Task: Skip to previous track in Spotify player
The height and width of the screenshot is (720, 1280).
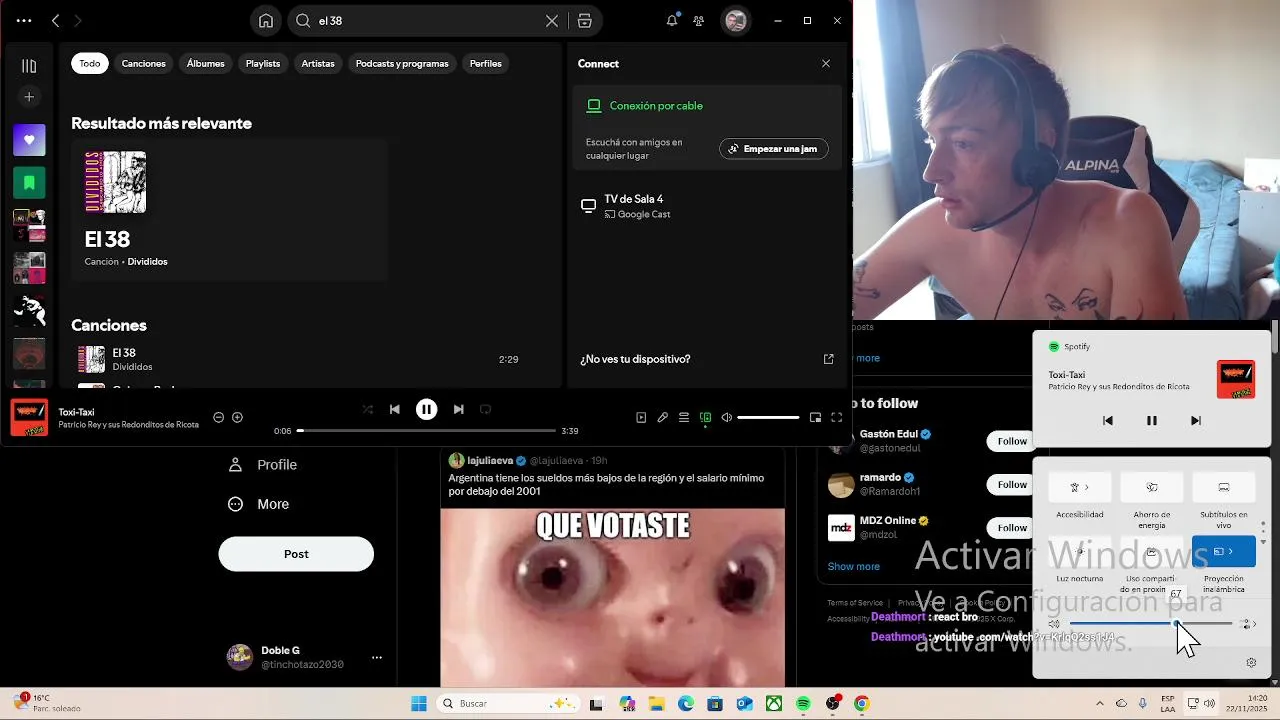Action: [395, 409]
